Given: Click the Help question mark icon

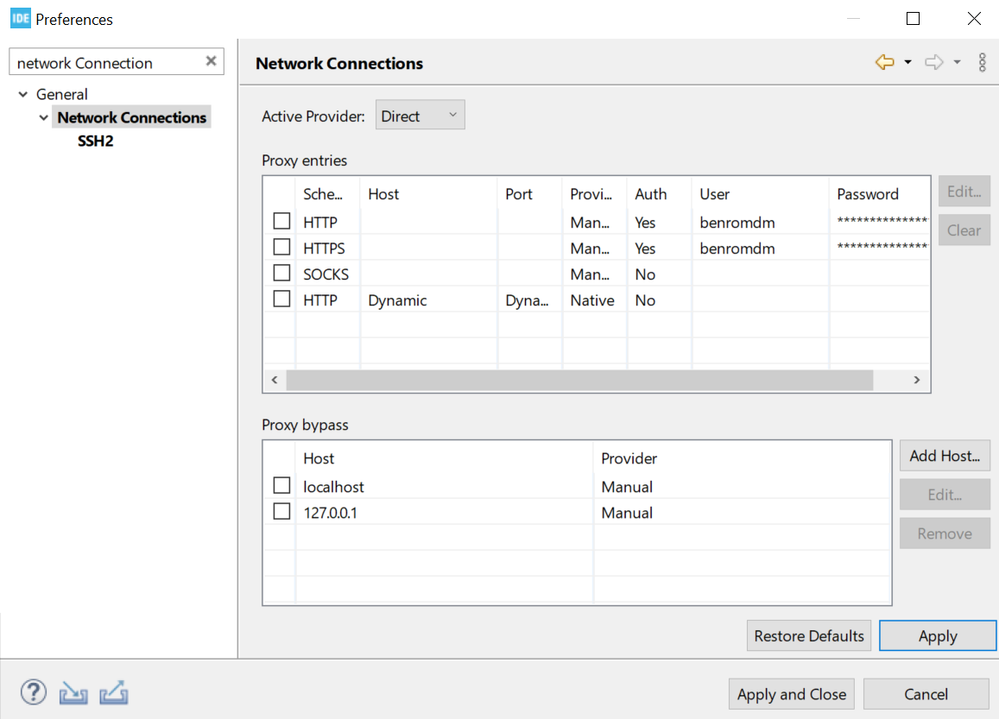Looking at the screenshot, I should pyautogui.click(x=33, y=692).
